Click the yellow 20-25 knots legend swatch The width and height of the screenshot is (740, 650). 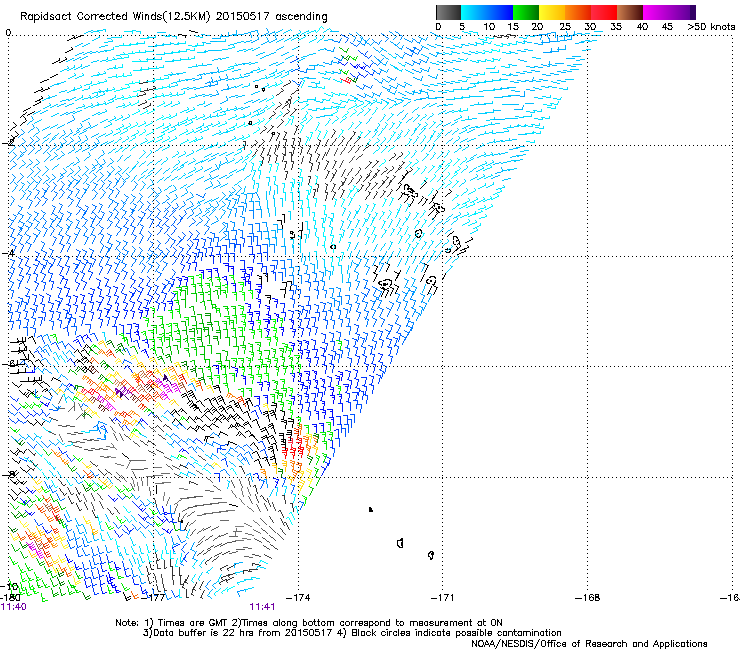[552, 12]
